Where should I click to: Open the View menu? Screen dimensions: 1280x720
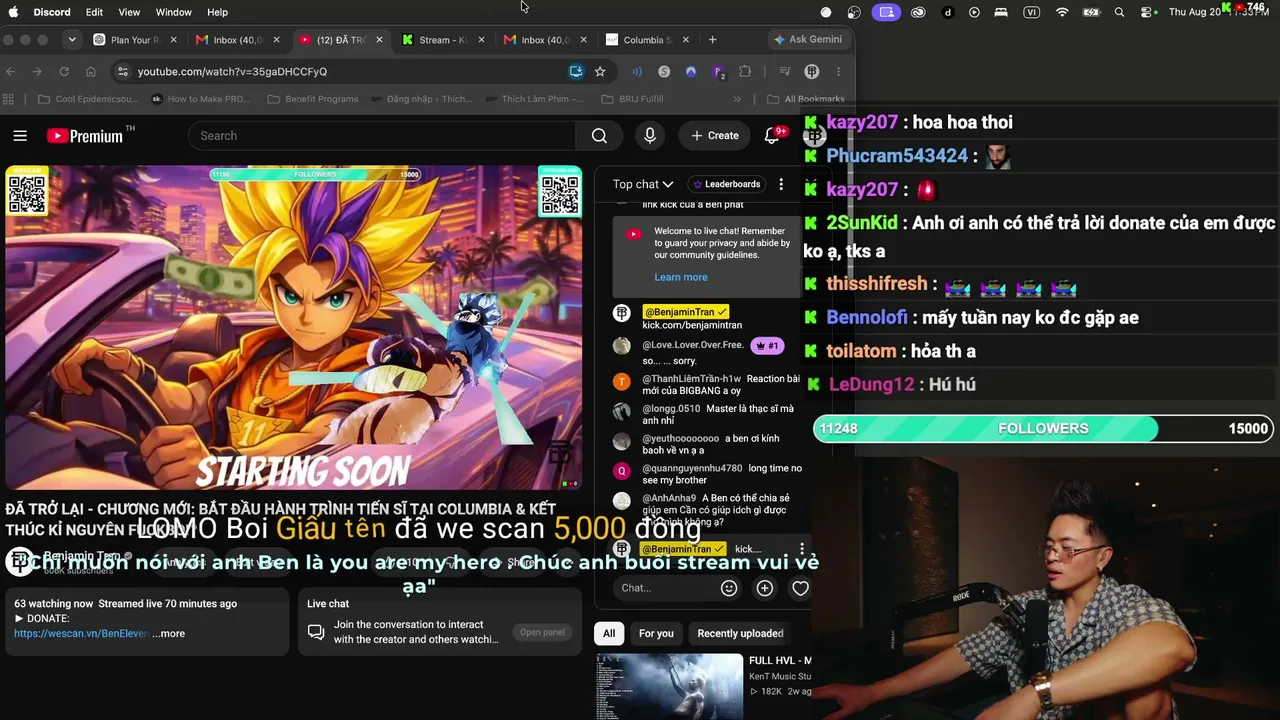pos(129,12)
